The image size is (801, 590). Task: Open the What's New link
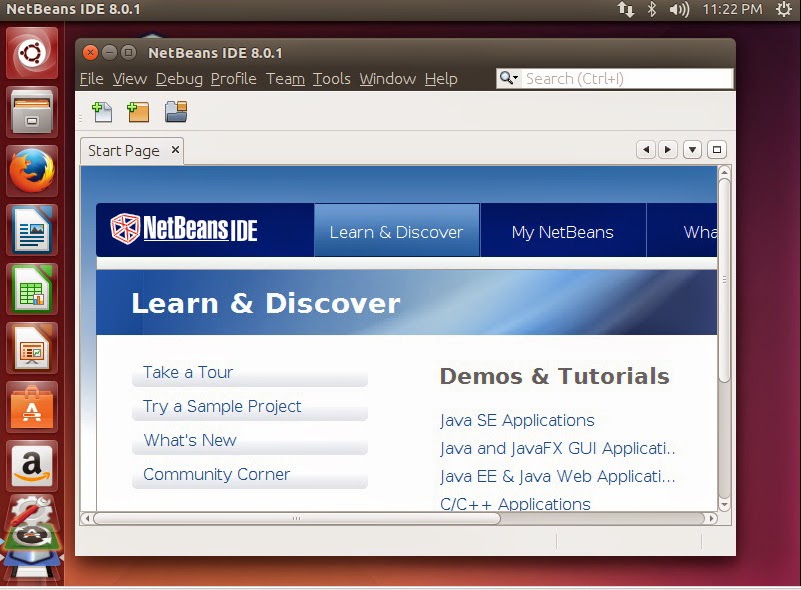190,440
